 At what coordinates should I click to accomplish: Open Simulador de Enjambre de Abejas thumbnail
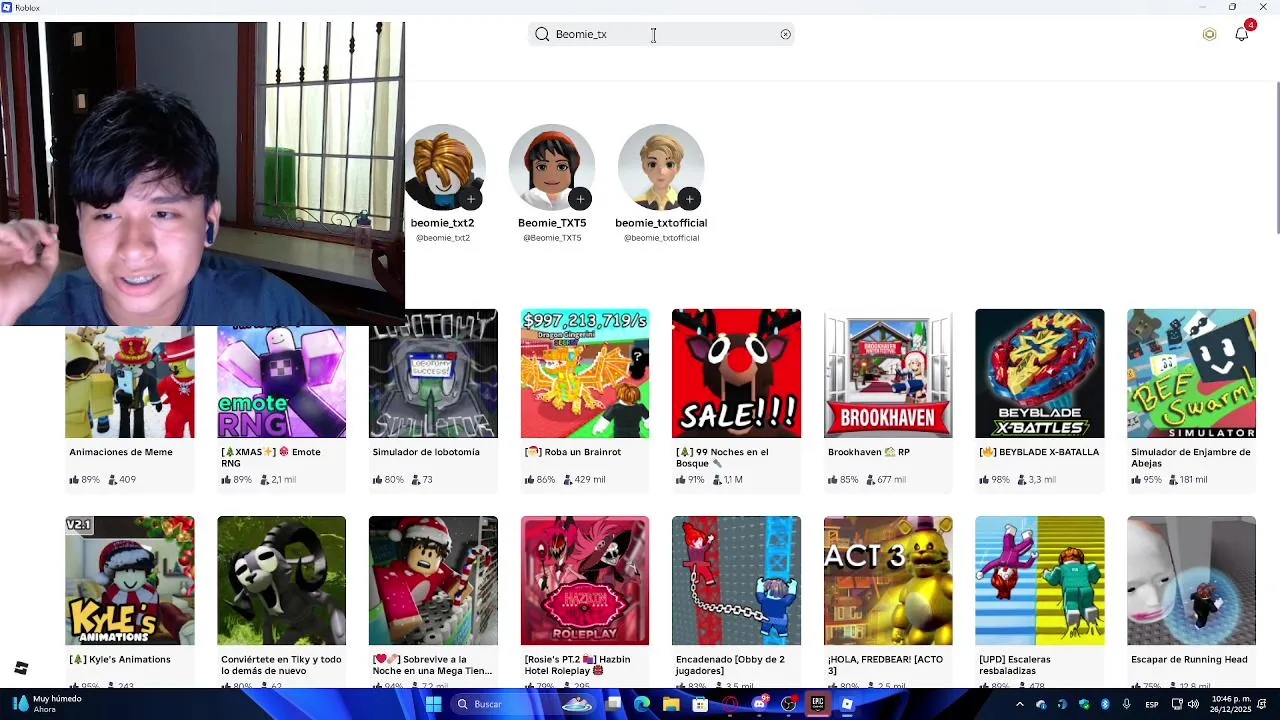1191,373
